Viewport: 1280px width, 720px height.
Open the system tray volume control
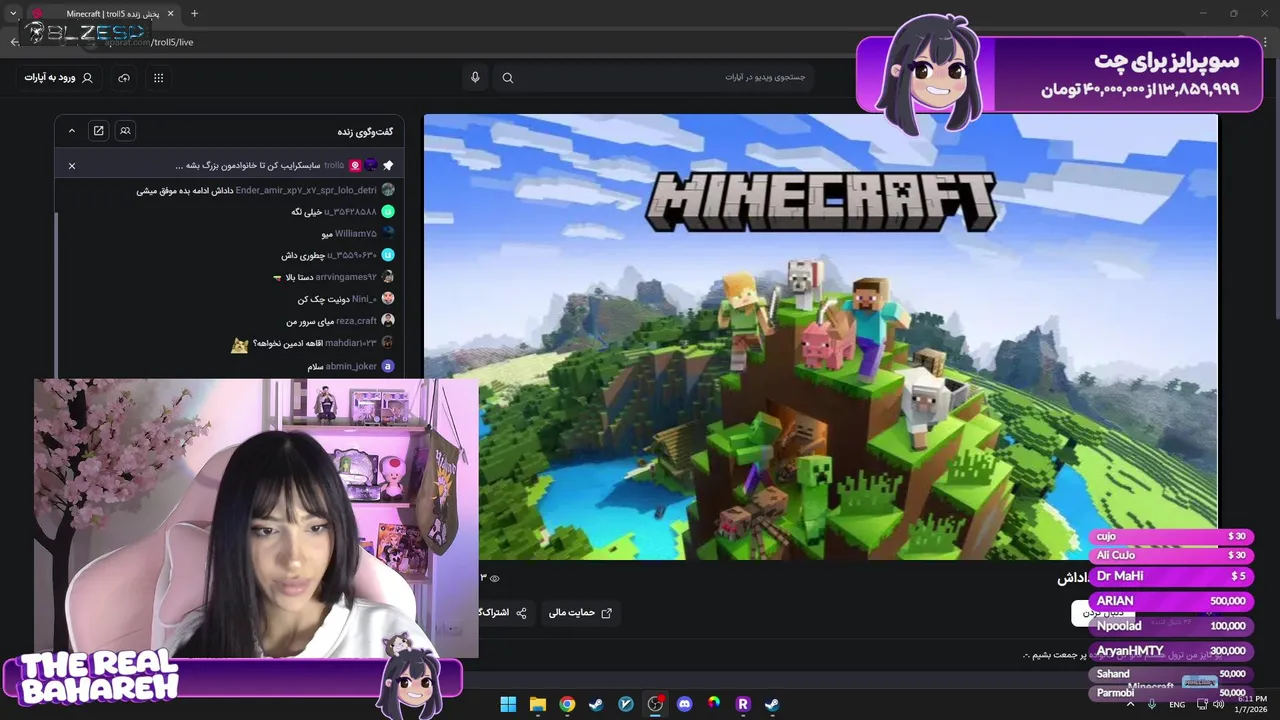(1218, 704)
